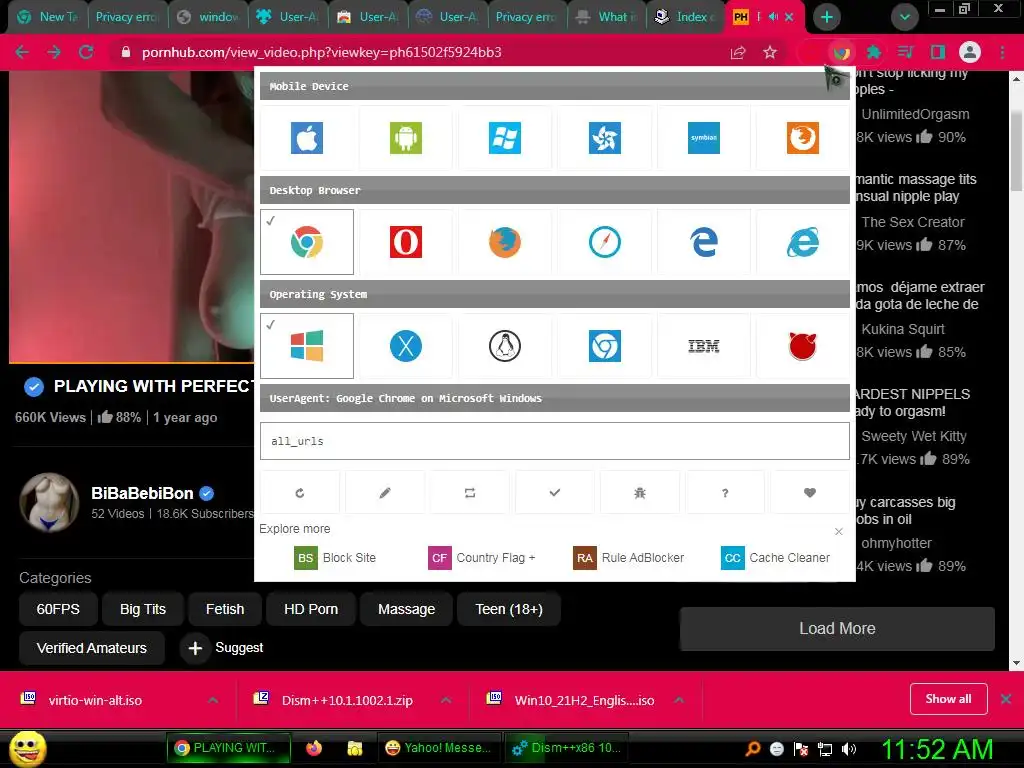Click the bug report button in popup
The height and width of the screenshot is (768, 1024).
click(640, 492)
